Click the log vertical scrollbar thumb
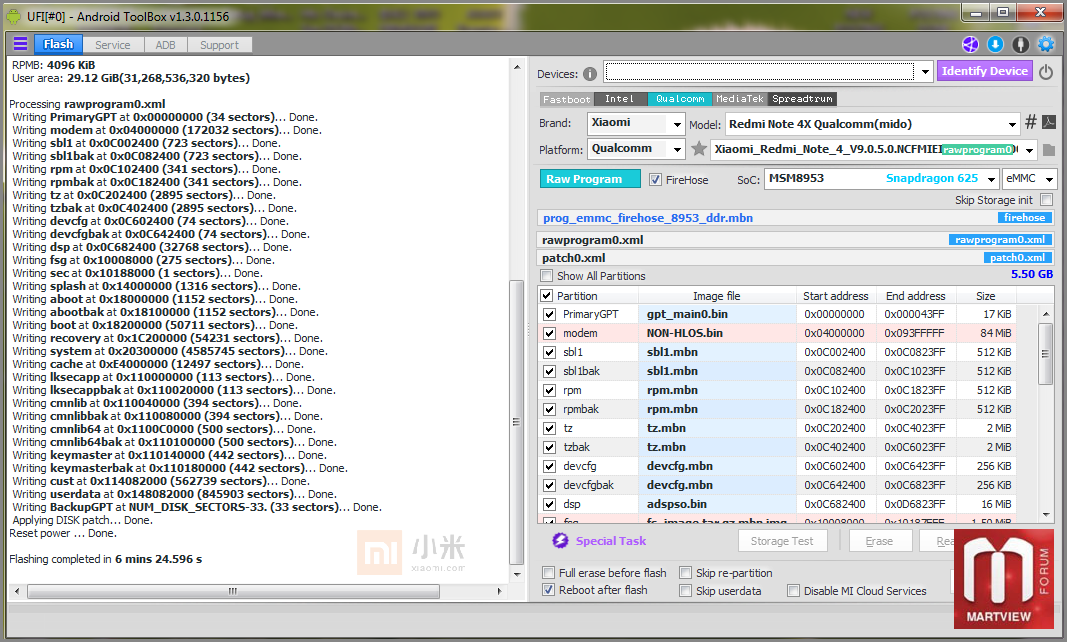This screenshot has width=1067, height=642. click(x=516, y=422)
